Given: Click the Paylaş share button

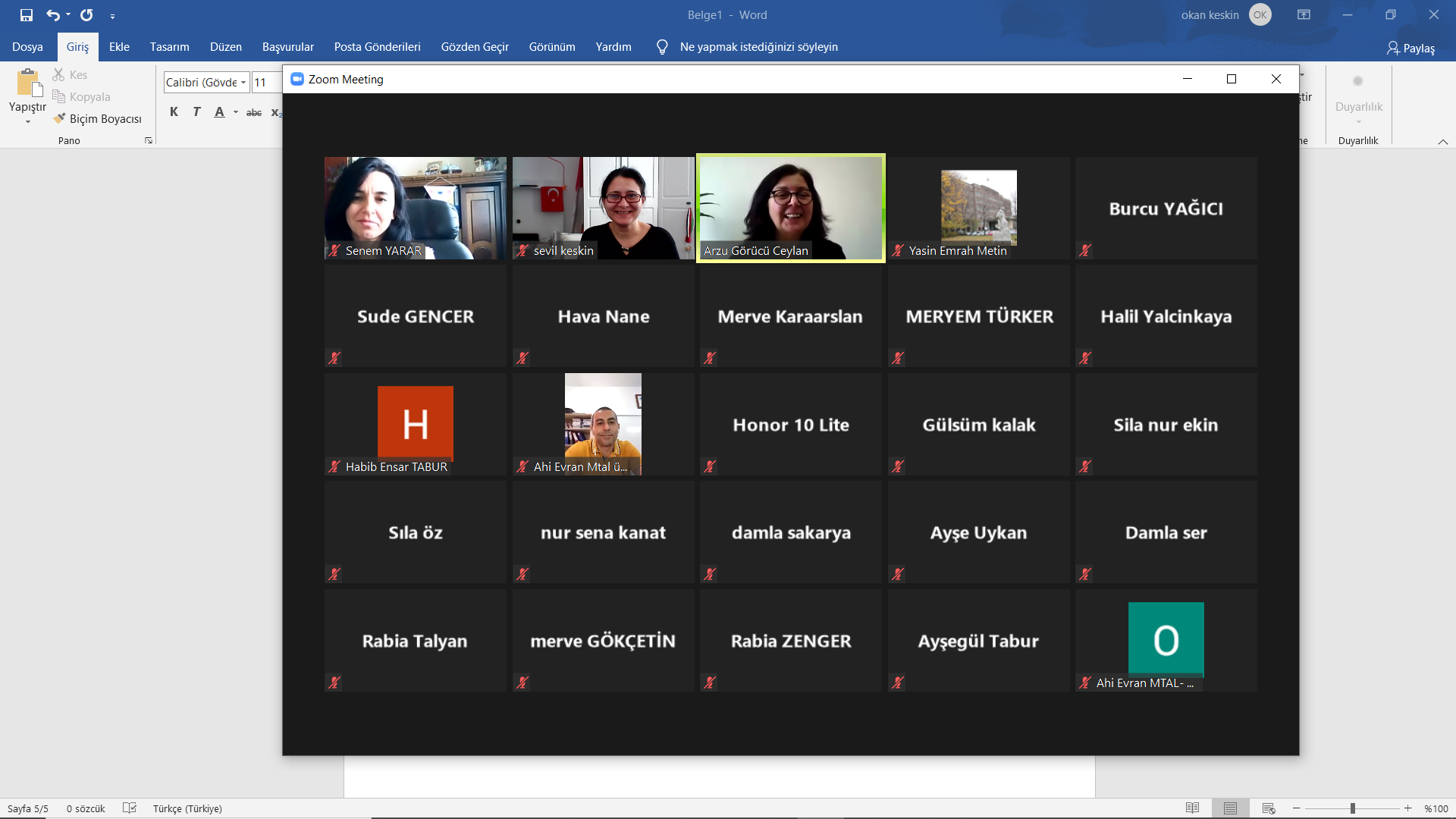Looking at the screenshot, I should pyautogui.click(x=1410, y=48).
